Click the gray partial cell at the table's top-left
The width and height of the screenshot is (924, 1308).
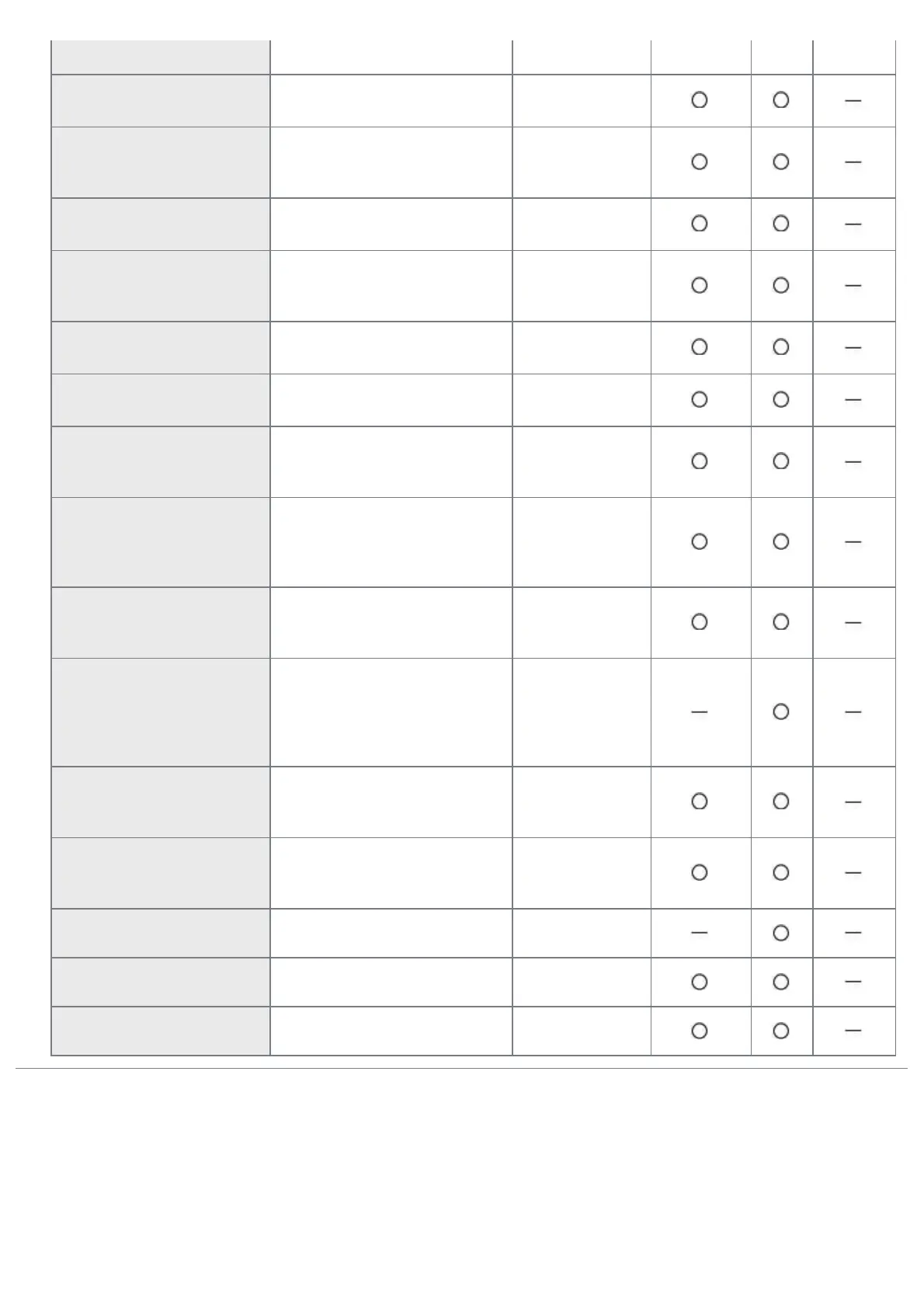coord(161,57)
